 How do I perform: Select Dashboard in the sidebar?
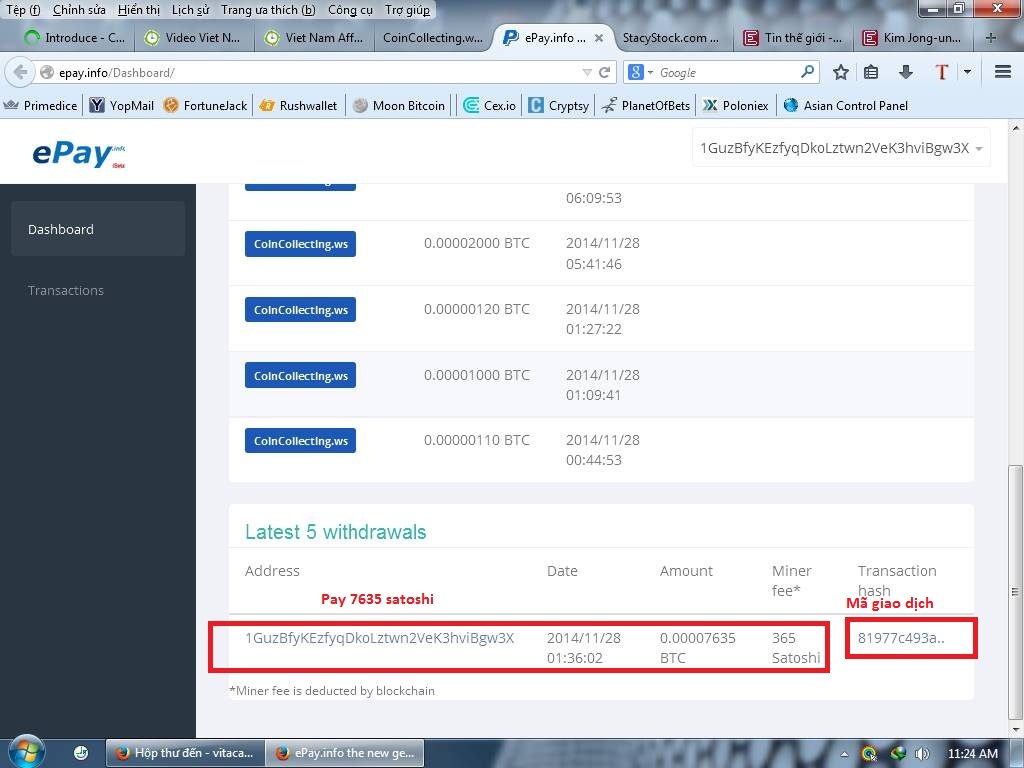coord(98,229)
